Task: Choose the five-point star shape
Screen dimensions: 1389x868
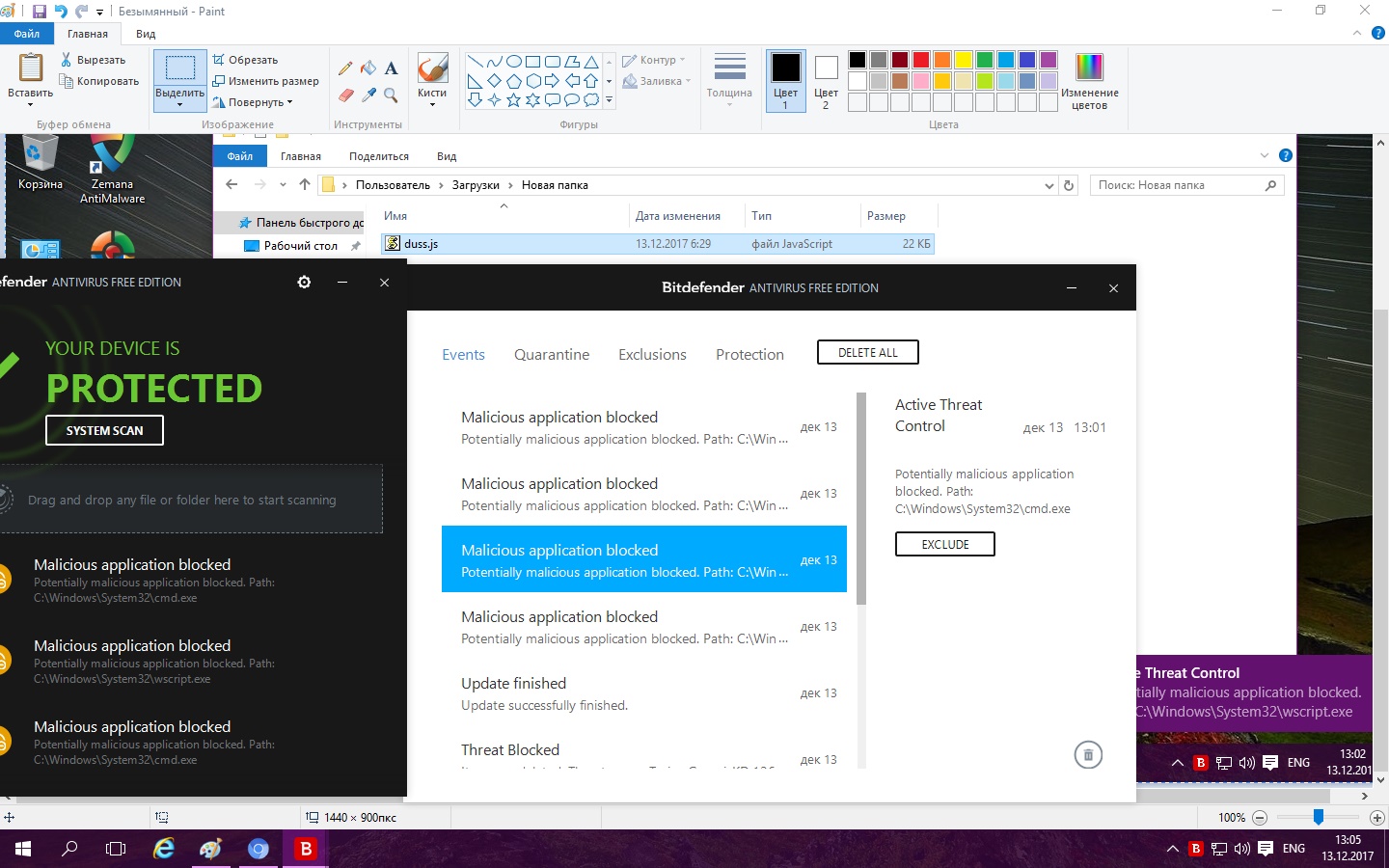Action: point(513,99)
